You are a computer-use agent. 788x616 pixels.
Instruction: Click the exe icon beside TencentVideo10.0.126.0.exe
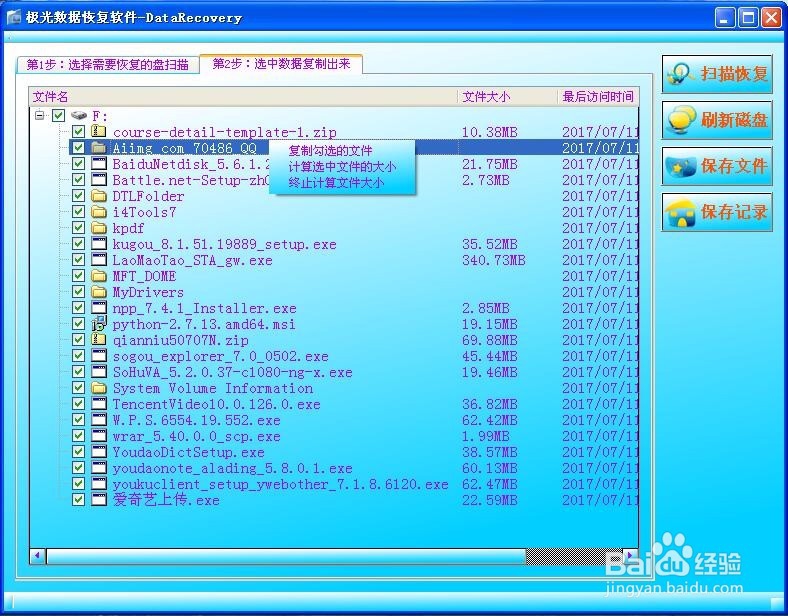pos(99,403)
